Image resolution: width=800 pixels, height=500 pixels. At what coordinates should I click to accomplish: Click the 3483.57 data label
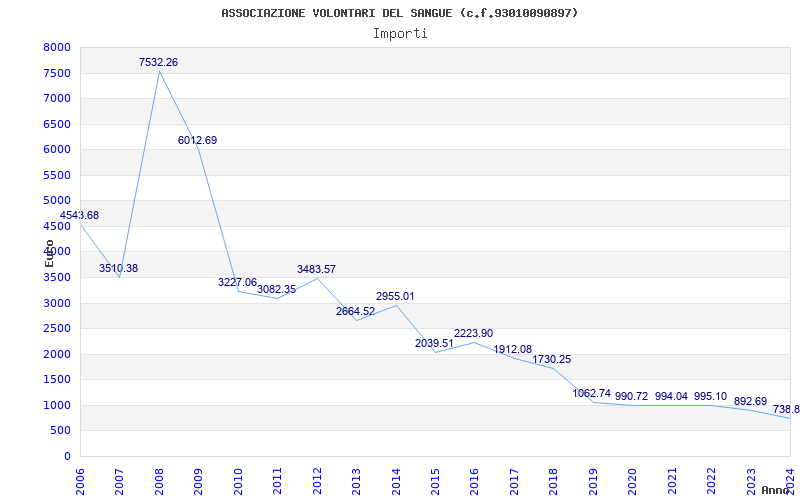[x=316, y=269]
